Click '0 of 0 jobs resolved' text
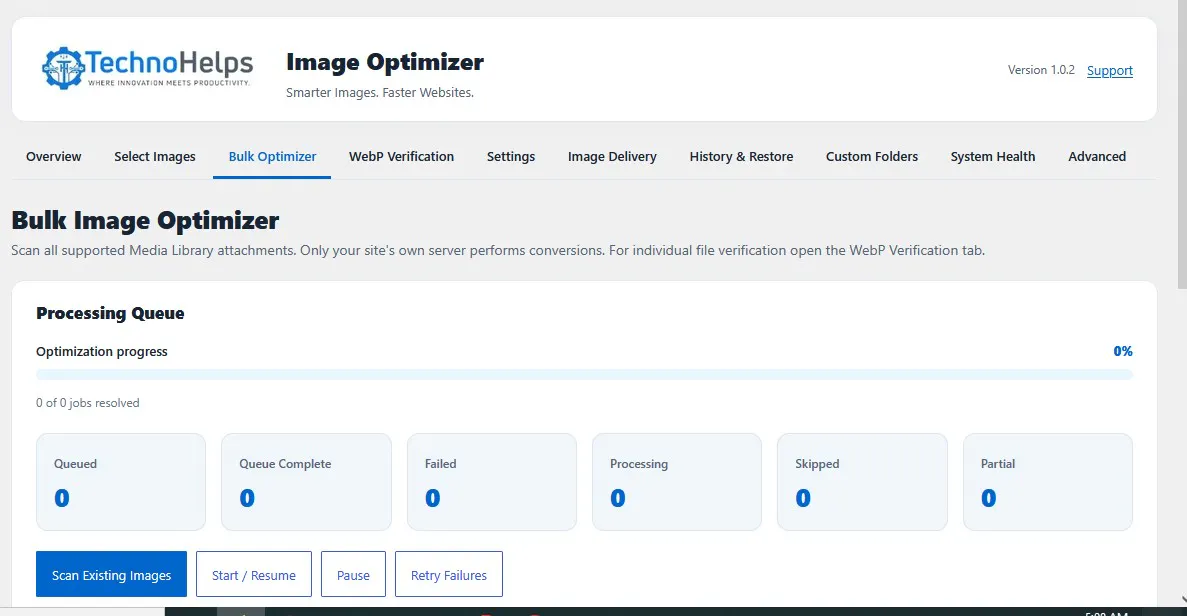1187x616 pixels. pyautogui.click(x=88, y=403)
